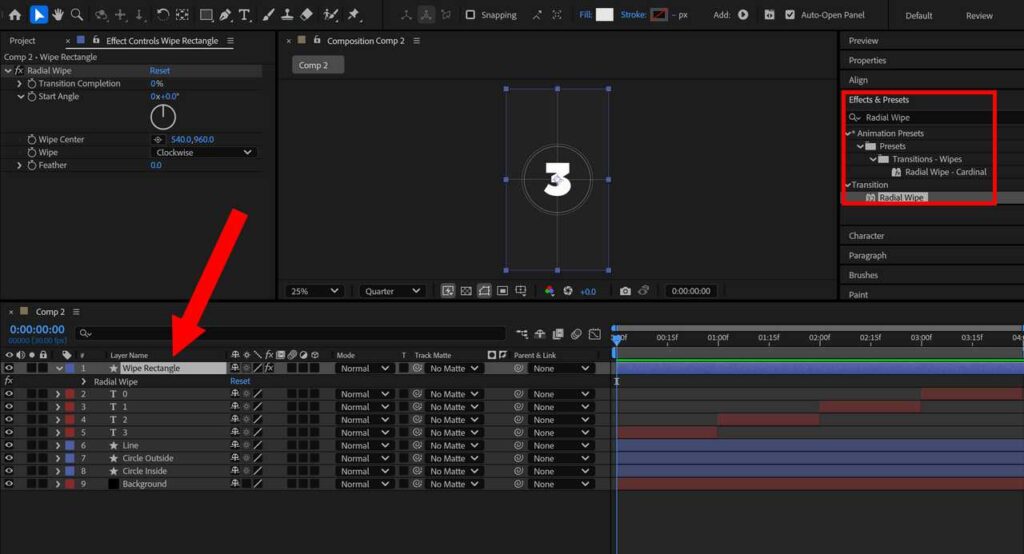Select Radial Wipe - Cardinal preset
This screenshot has width=1024, height=554.
click(945, 172)
